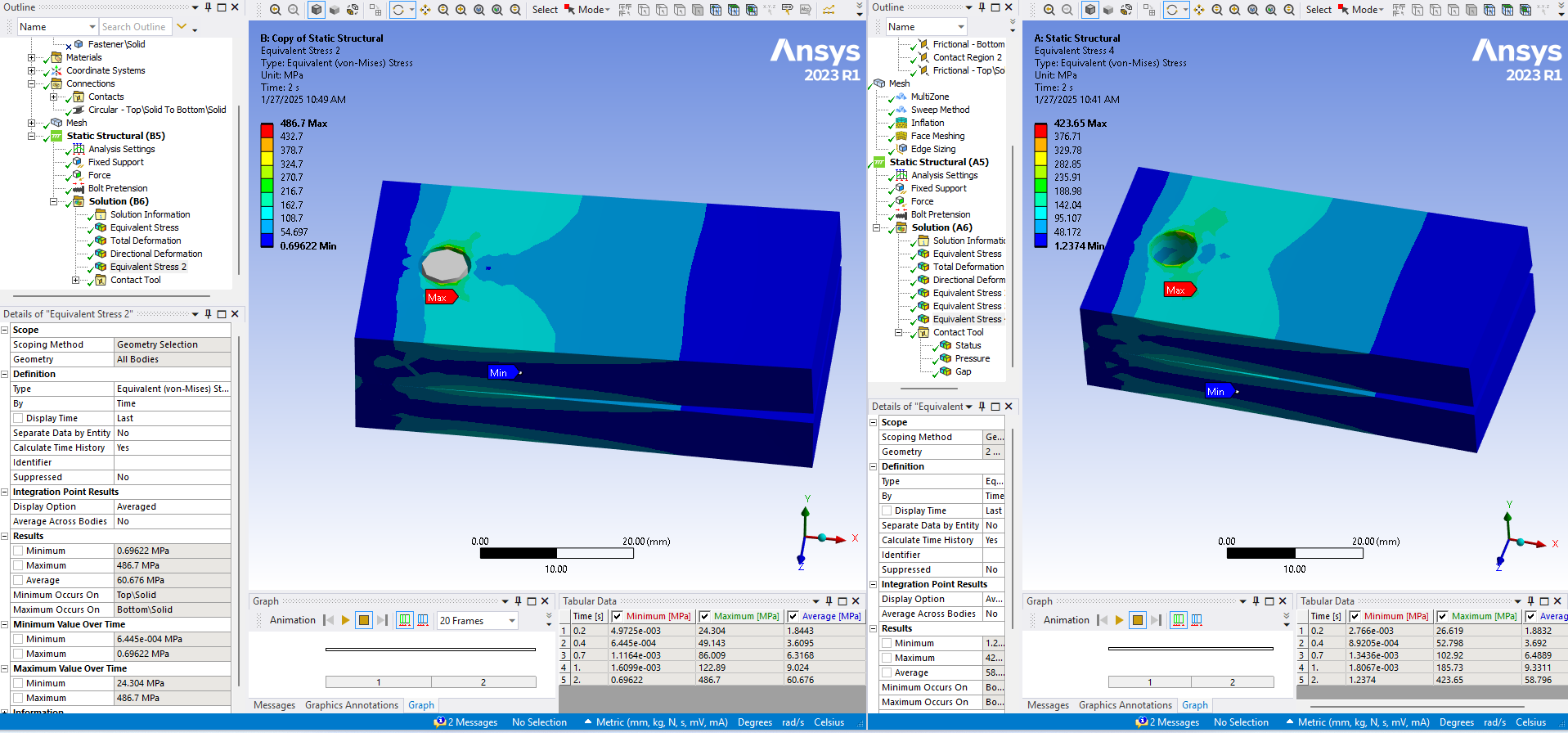Click the red color band in the left stress legend
Screen dimensions: 1568x733
coord(267,130)
